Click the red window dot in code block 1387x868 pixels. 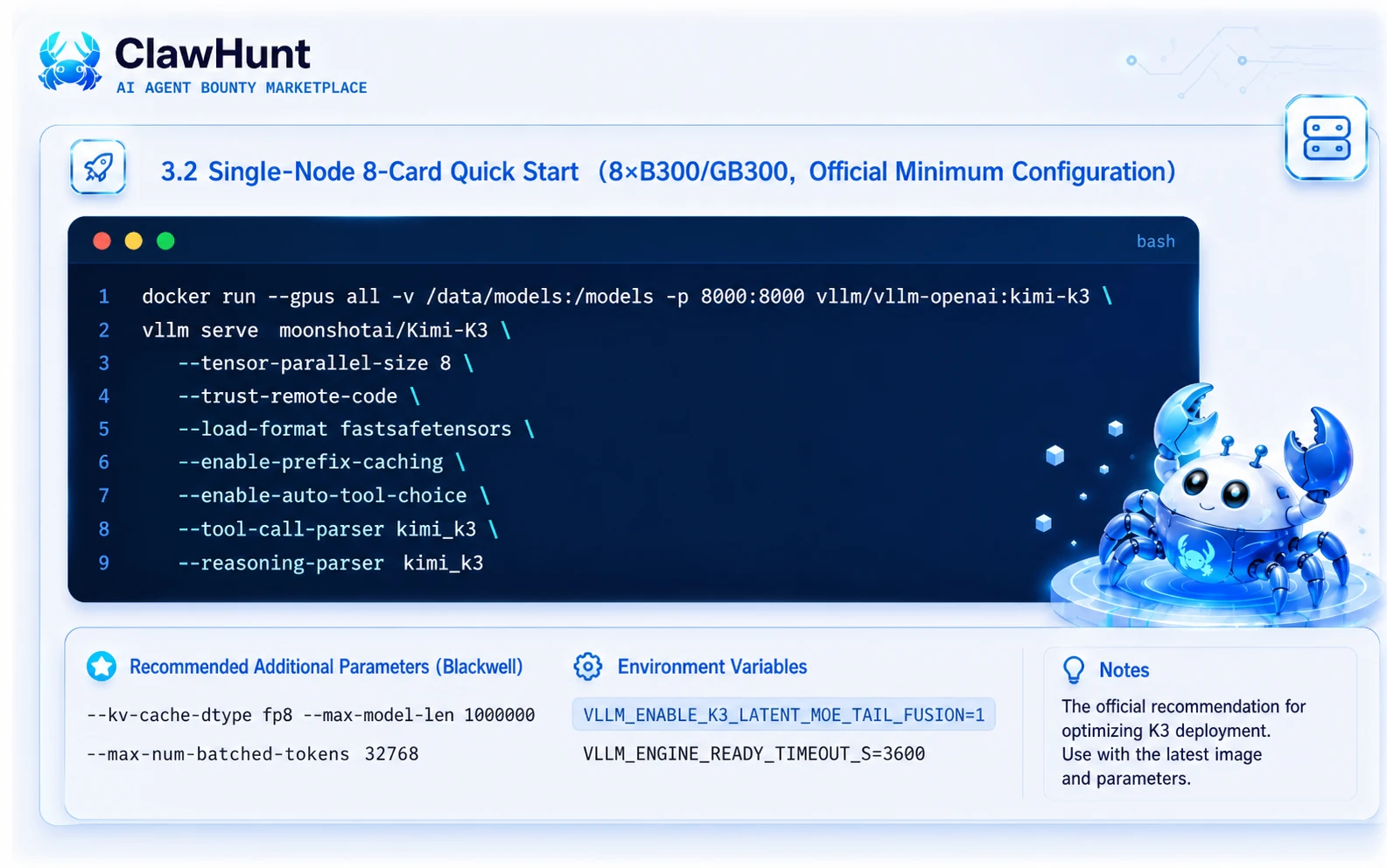(102, 241)
